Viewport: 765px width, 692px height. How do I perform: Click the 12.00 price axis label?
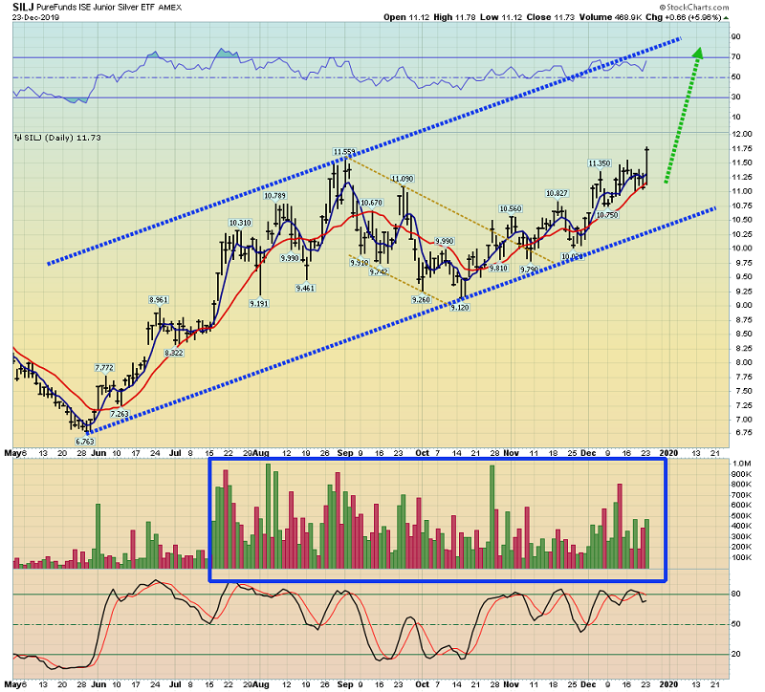coord(742,134)
